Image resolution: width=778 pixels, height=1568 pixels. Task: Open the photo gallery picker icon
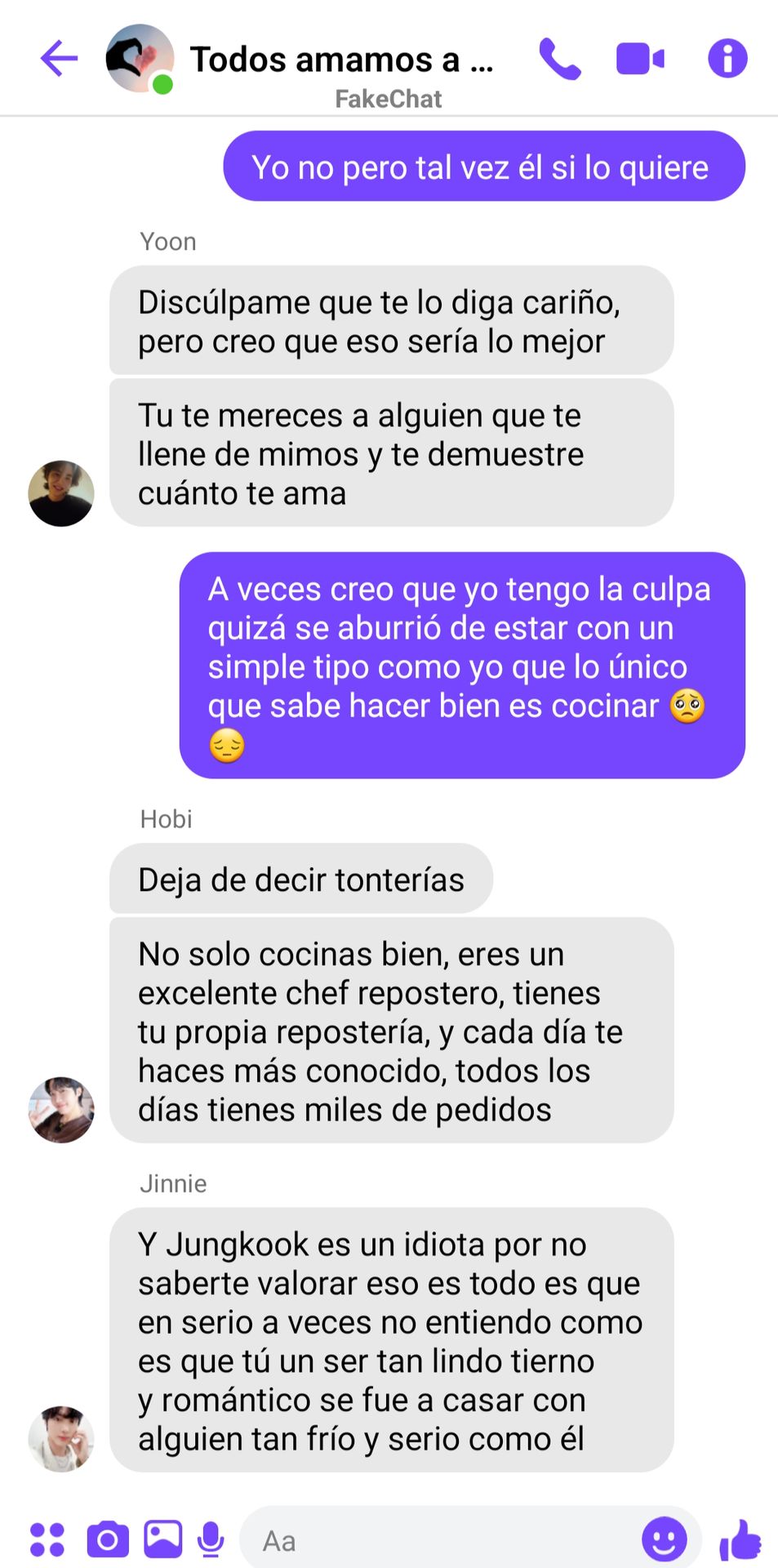point(163,1539)
